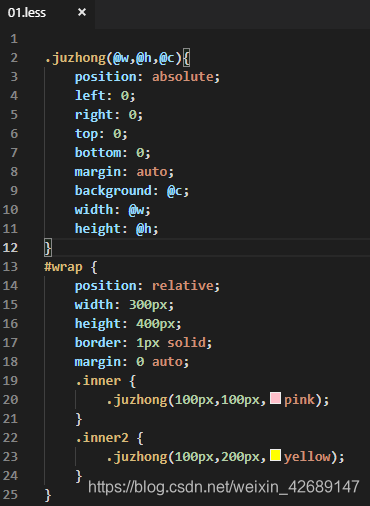Click line number 12
The image size is (370, 506).
tap(10, 248)
